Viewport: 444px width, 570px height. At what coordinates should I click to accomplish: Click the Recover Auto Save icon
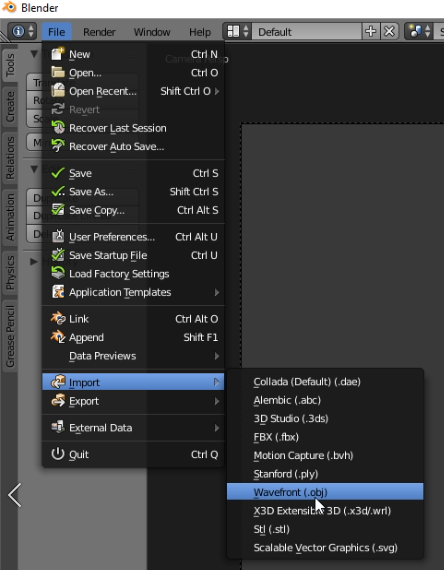(57, 146)
